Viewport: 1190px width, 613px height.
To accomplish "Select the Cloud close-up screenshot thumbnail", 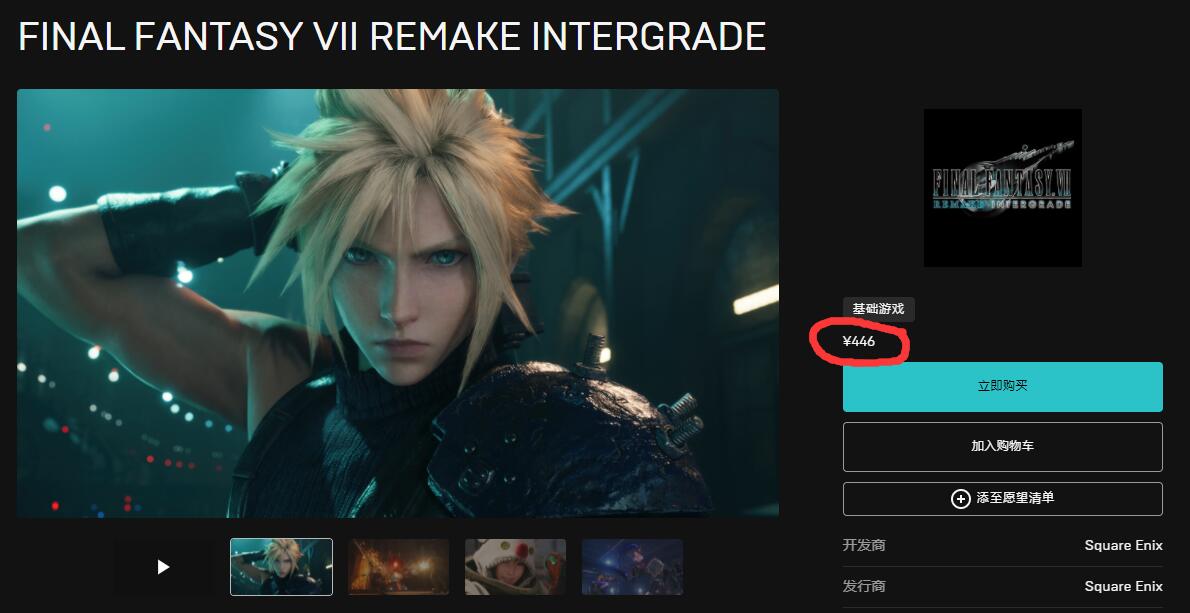I will [282, 567].
